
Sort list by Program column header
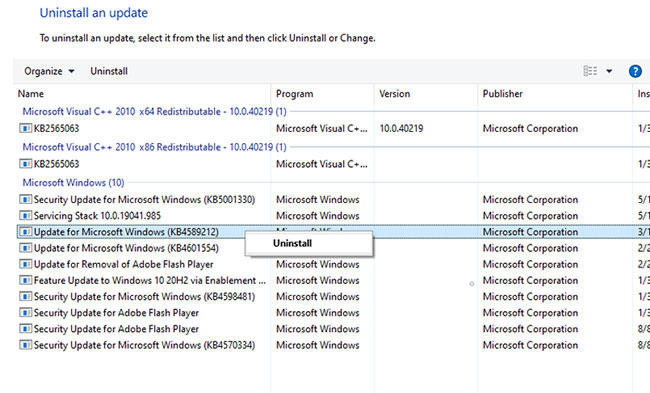pyautogui.click(x=295, y=94)
